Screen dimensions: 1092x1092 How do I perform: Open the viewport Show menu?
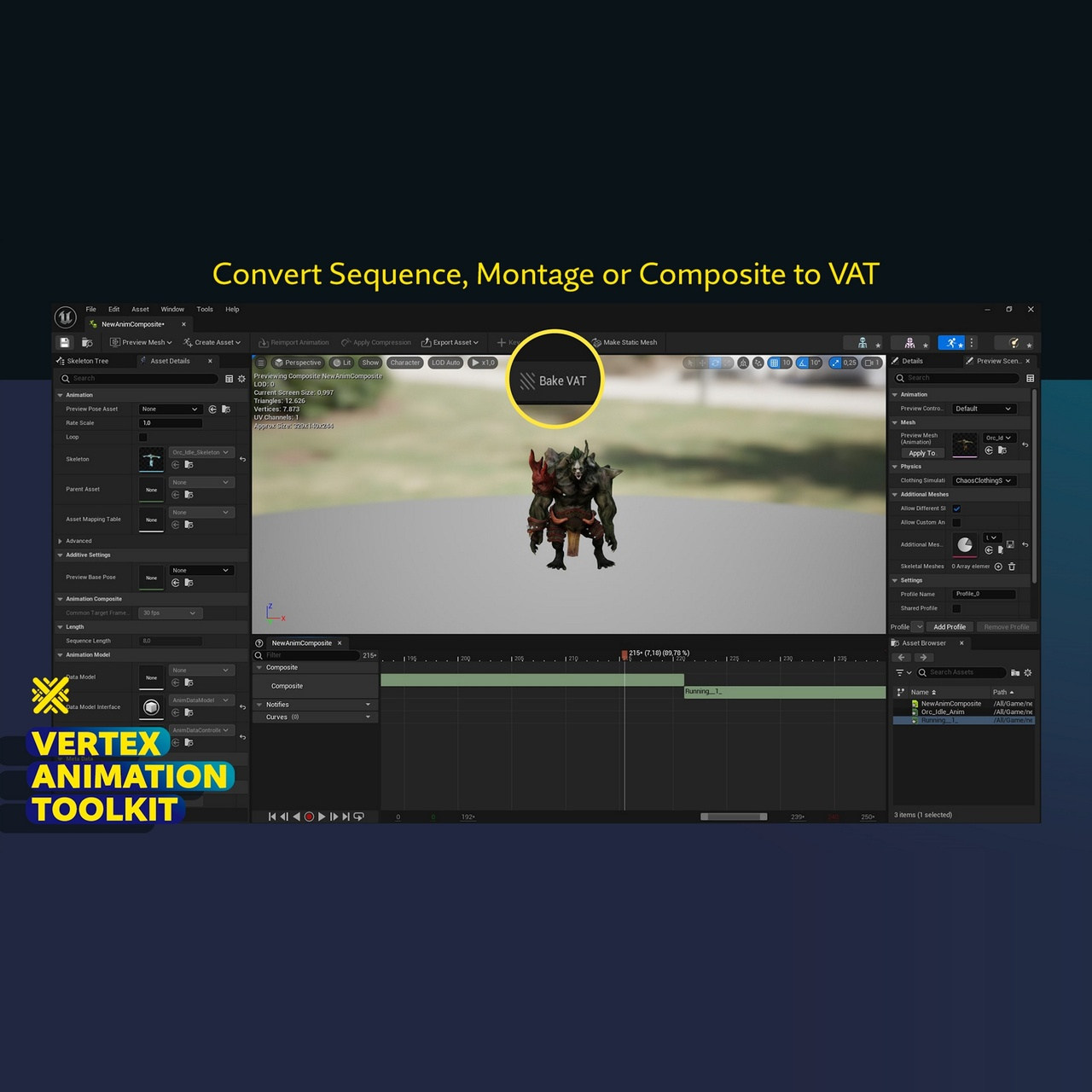pyautogui.click(x=370, y=363)
